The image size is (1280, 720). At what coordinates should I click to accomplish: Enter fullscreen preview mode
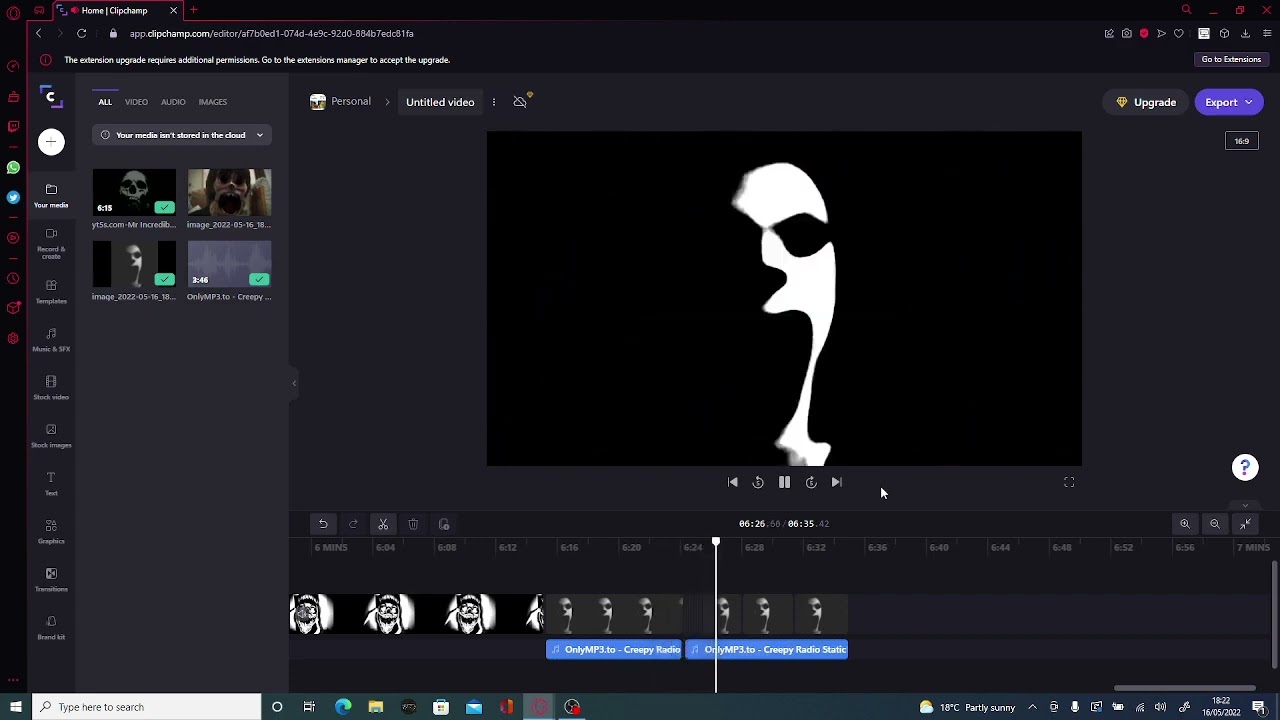click(x=1069, y=482)
